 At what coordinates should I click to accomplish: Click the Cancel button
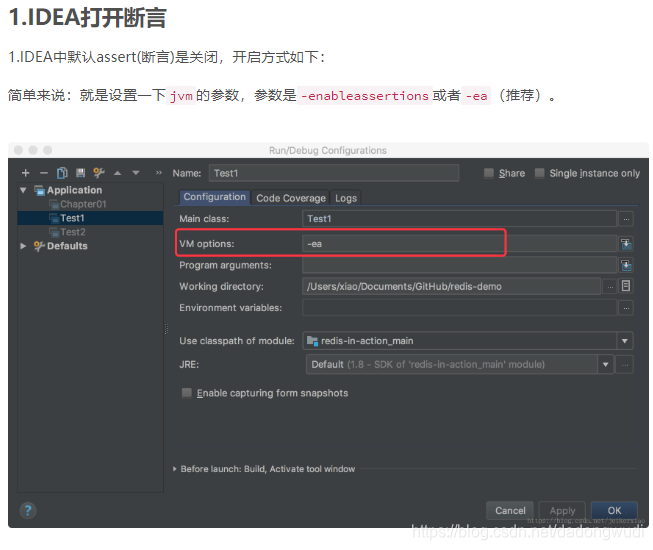tap(510, 510)
